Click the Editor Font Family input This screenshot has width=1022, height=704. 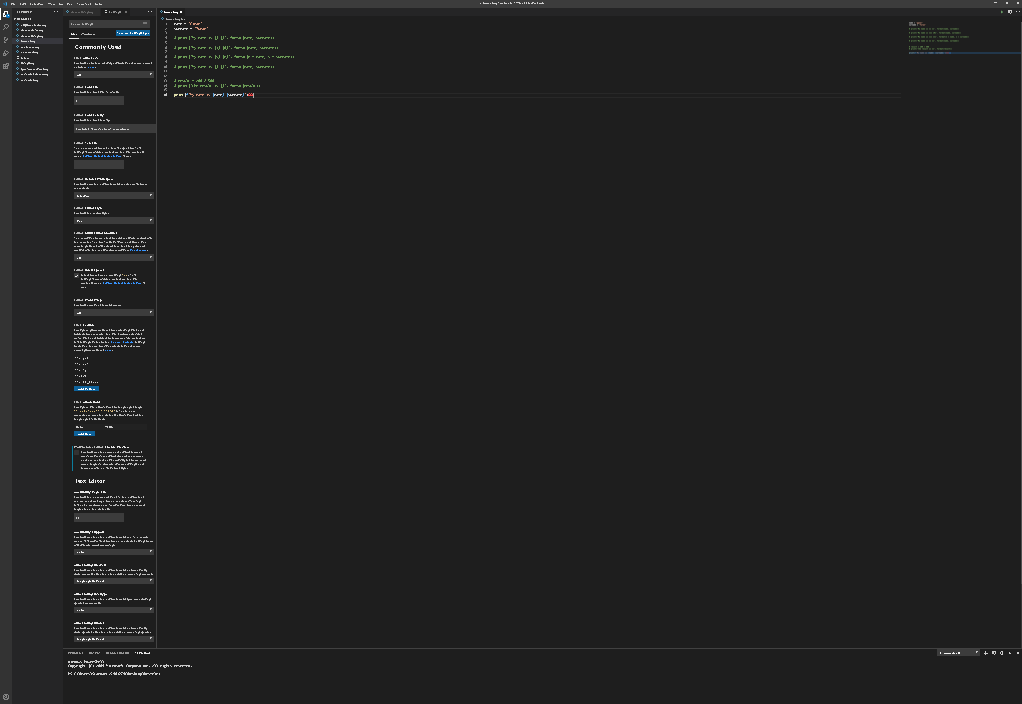(x=115, y=128)
